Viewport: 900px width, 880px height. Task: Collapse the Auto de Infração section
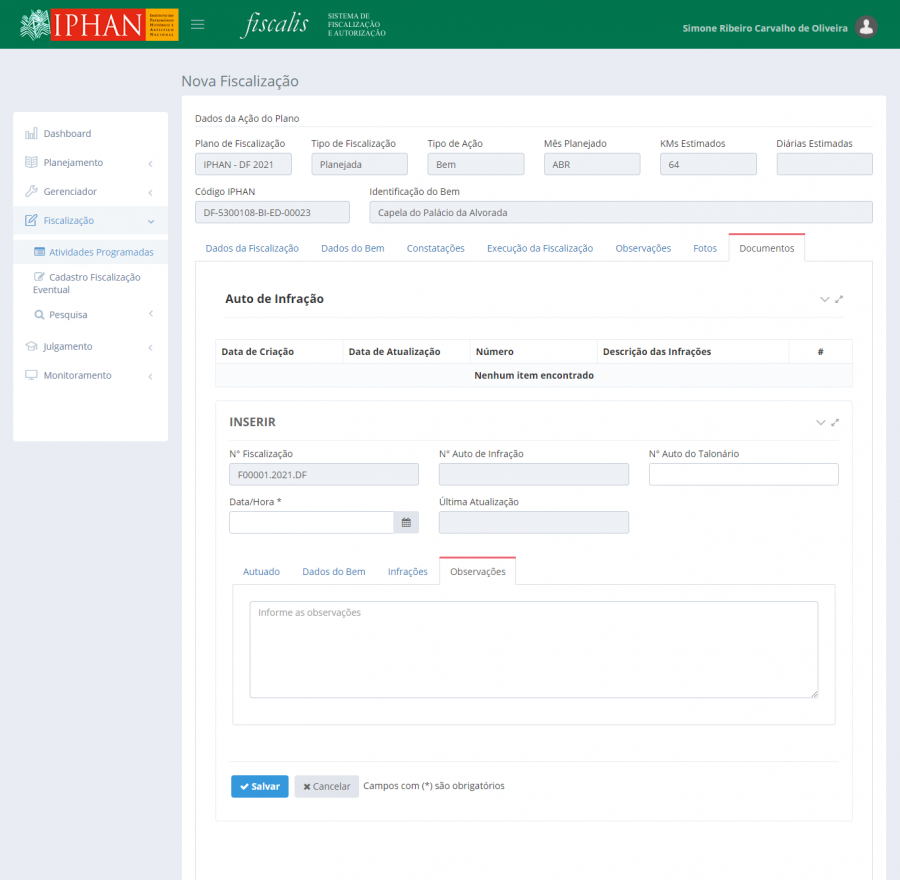click(824, 299)
